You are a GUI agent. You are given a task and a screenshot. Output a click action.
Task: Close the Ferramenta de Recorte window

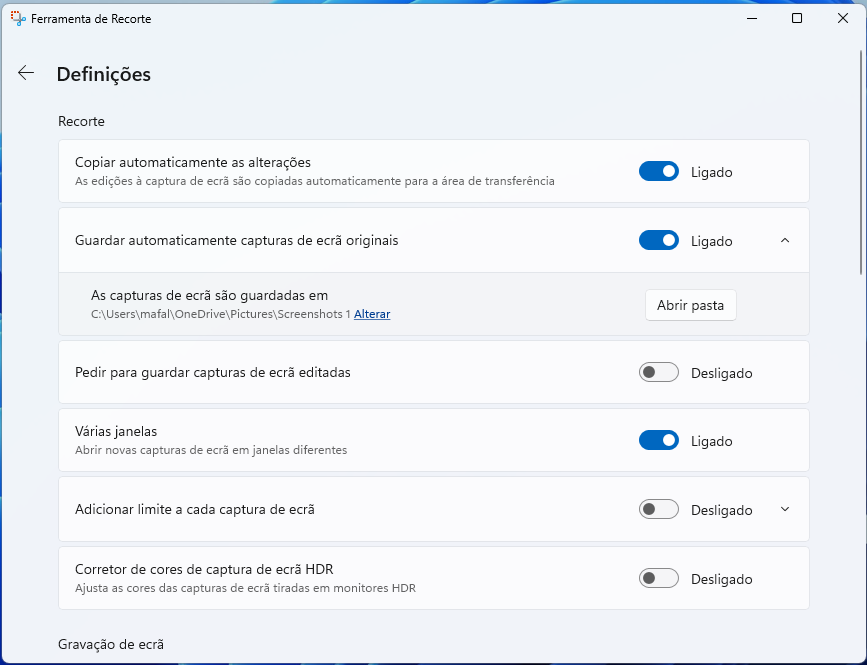(x=843, y=18)
